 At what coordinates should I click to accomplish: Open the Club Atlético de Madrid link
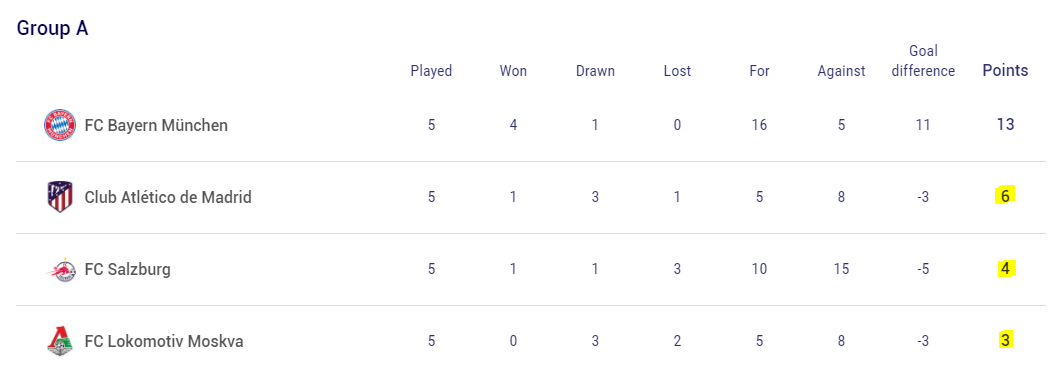[x=168, y=197]
